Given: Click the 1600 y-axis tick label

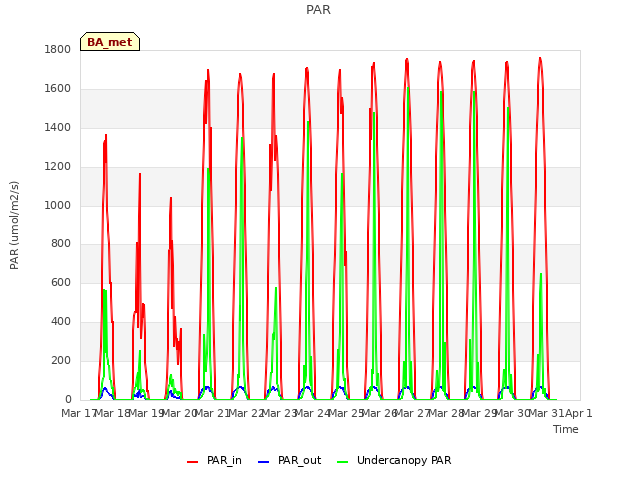Looking at the screenshot, I should coord(58,89).
